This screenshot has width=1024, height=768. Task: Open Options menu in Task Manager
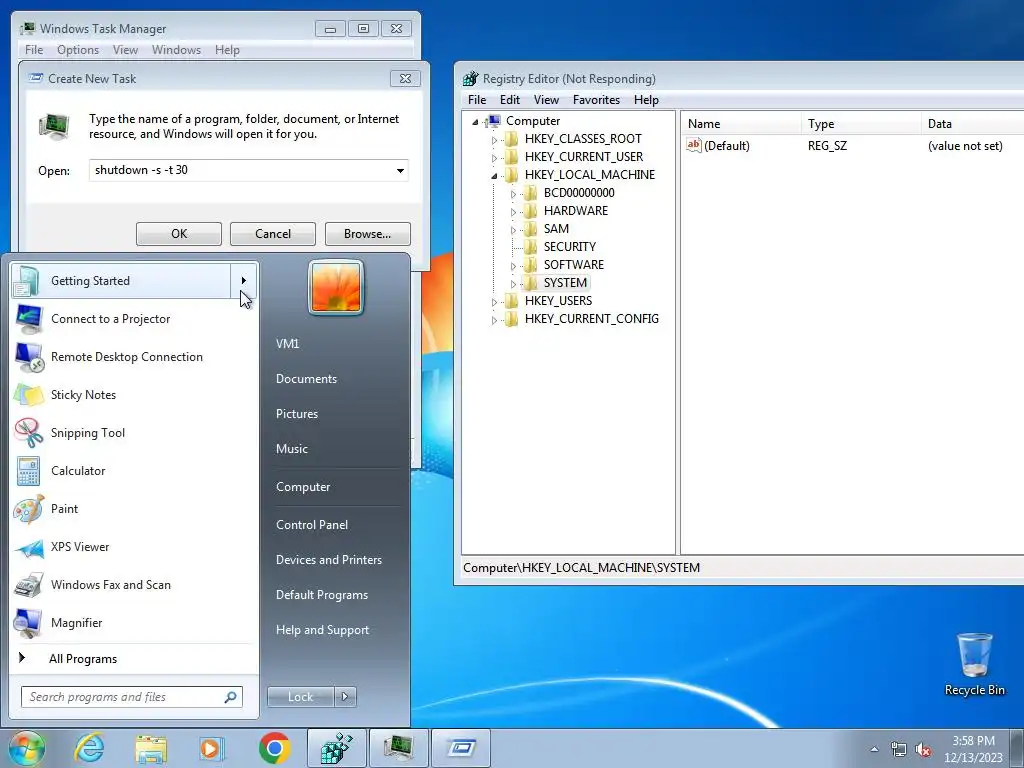[x=78, y=50]
